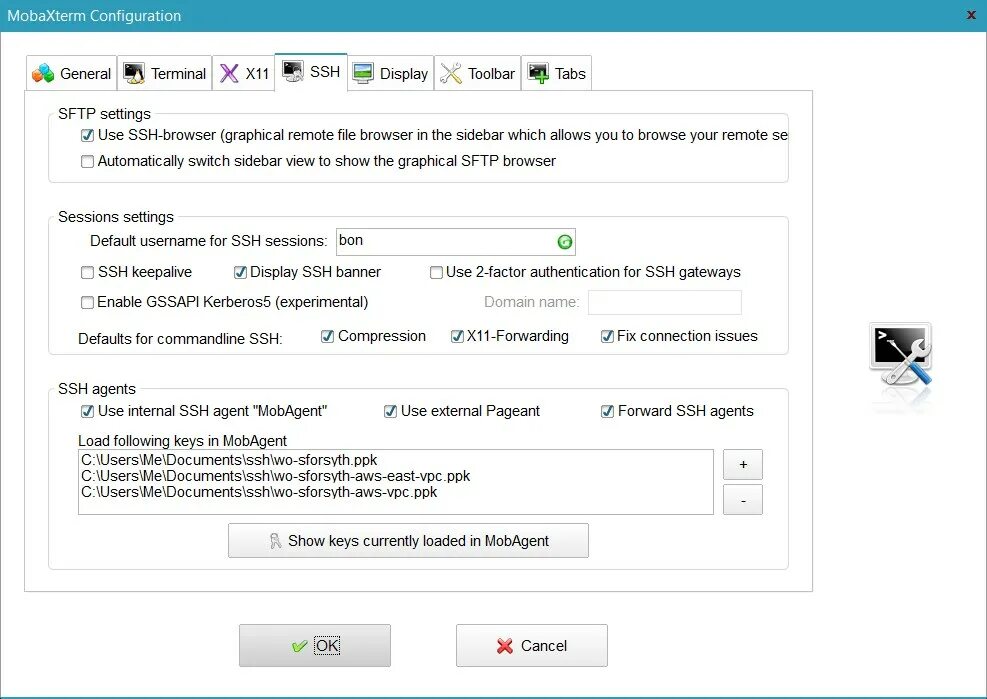Toggle Display SSH banner checkbox
The height and width of the screenshot is (699, 987).
(240, 273)
